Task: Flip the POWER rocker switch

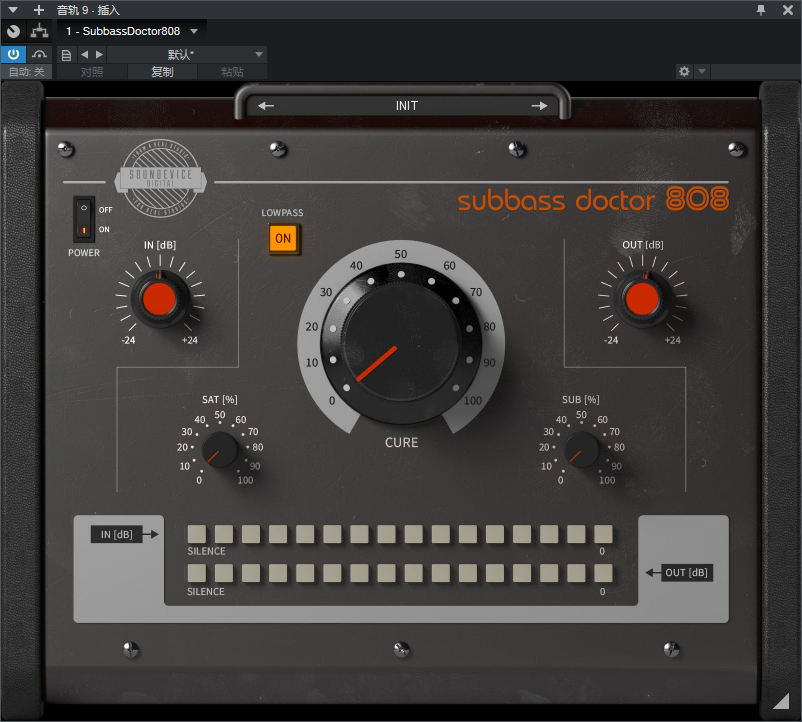Action: 84,219
